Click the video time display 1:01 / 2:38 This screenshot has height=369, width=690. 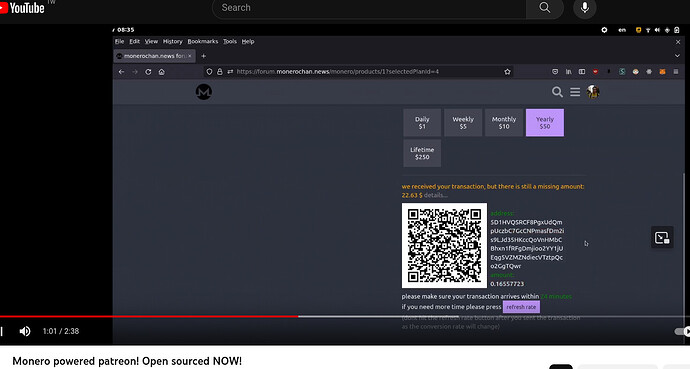61,331
